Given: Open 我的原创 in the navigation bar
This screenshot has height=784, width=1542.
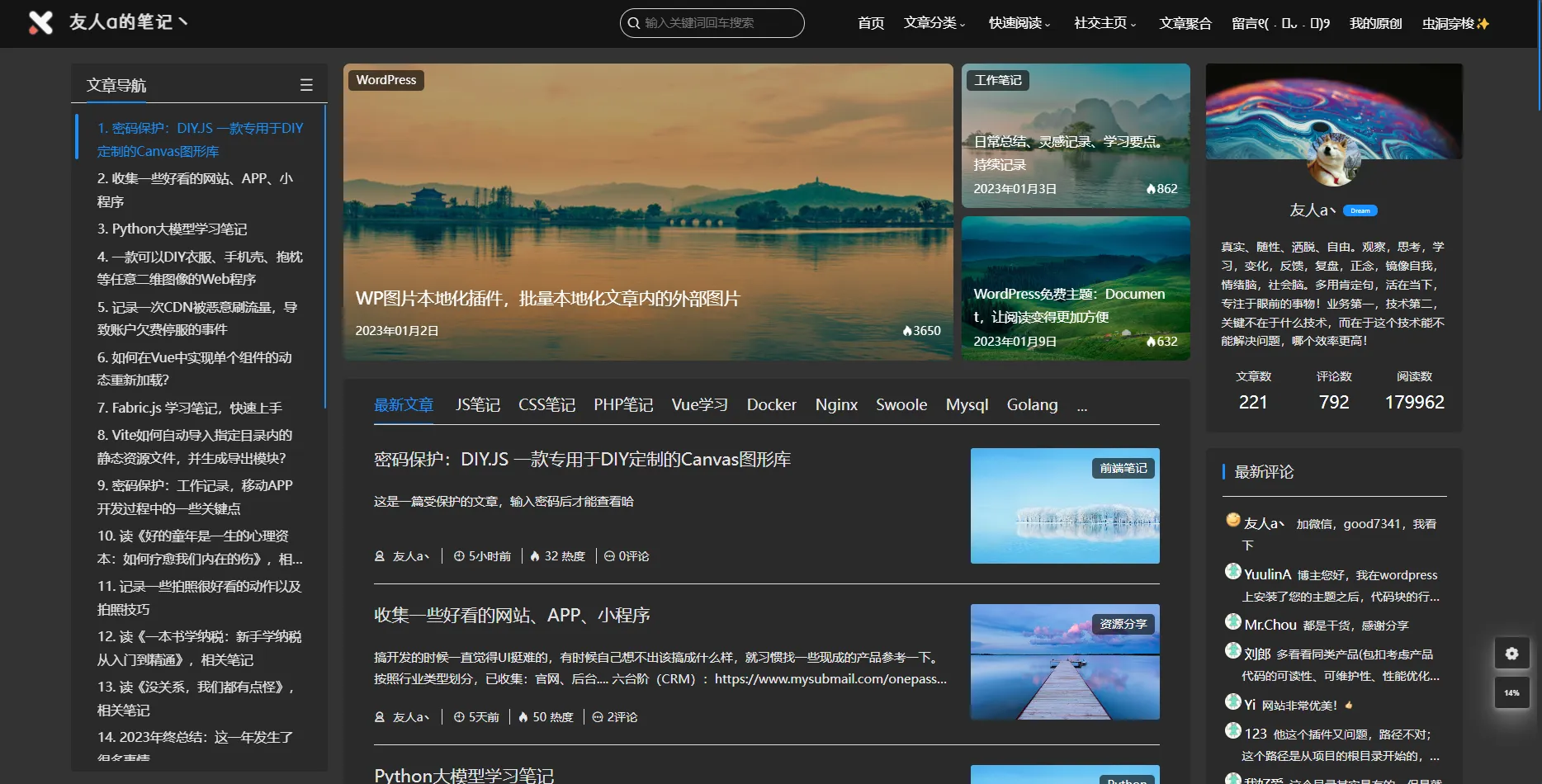Looking at the screenshot, I should click(1375, 23).
